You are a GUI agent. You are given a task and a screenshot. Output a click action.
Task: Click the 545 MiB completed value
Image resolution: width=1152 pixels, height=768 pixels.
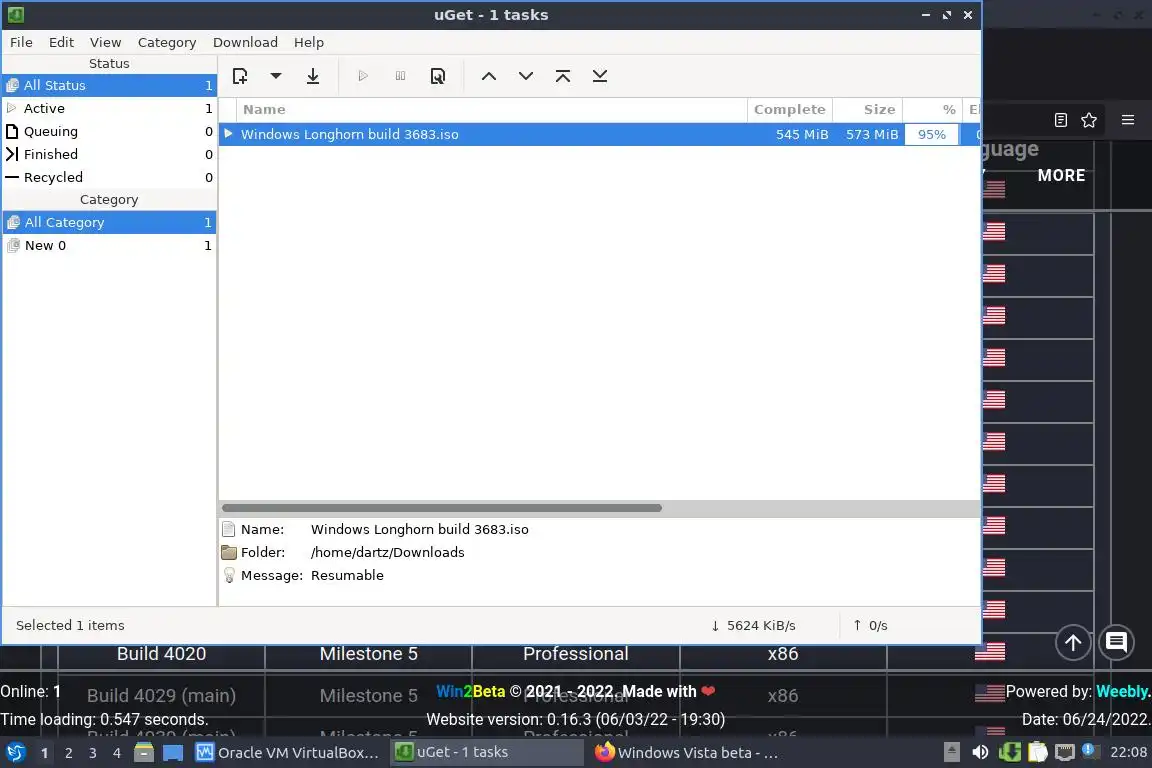point(802,134)
